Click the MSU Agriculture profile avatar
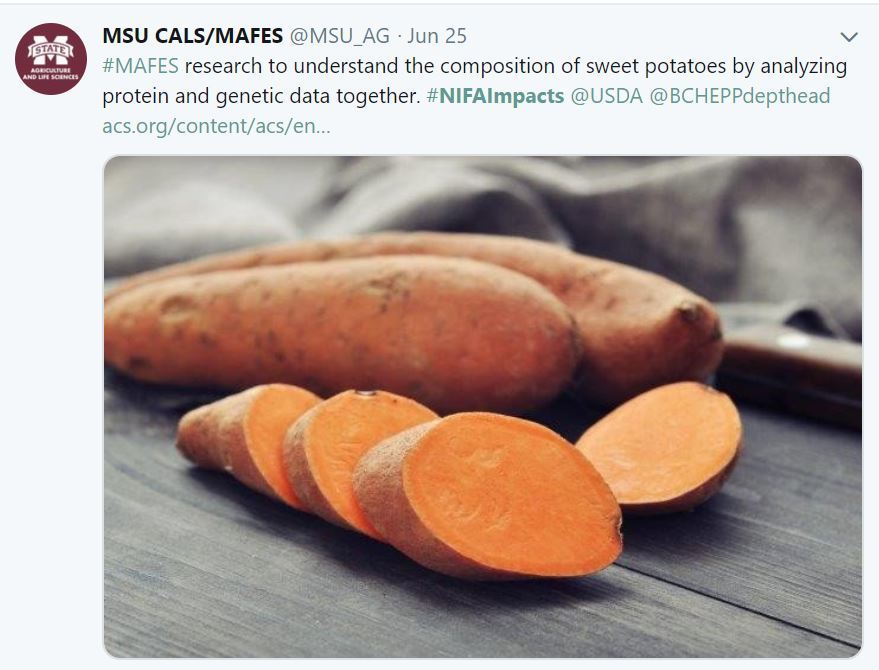This screenshot has width=879, height=670. (x=51, y=59)
